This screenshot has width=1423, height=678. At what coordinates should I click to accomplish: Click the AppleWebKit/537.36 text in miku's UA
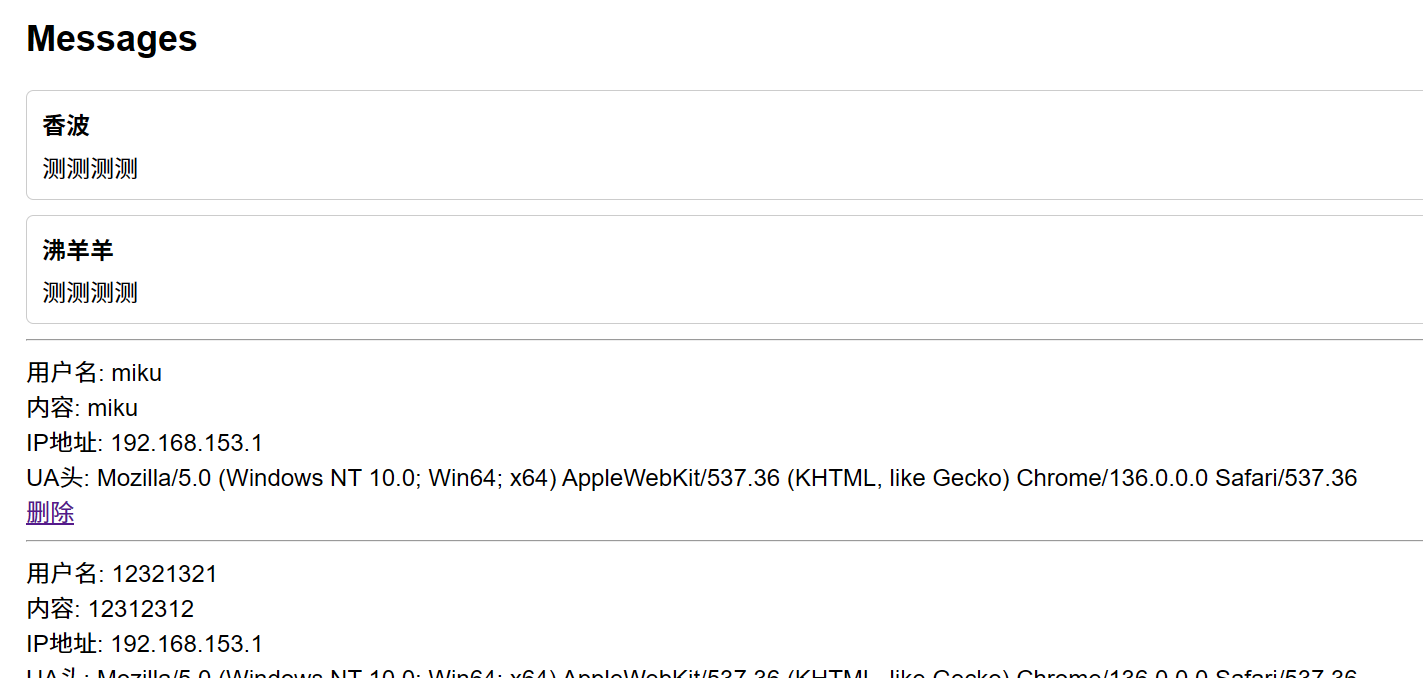(x=670, y=478)
